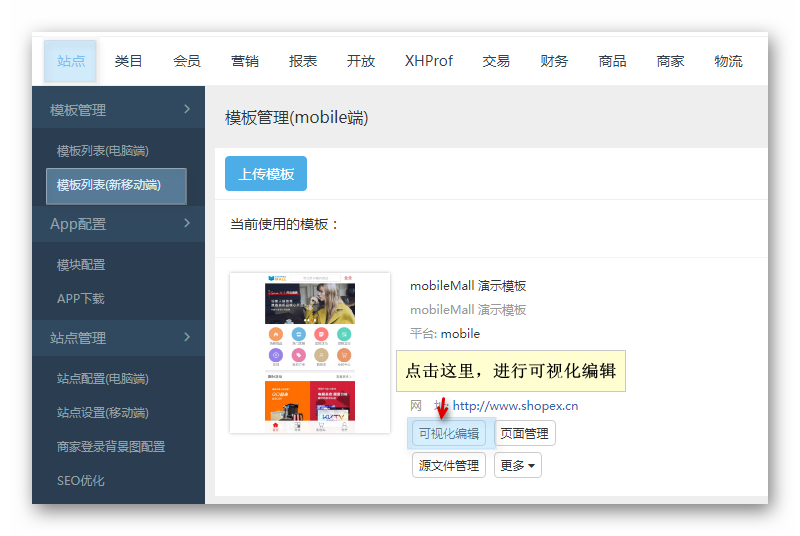
Task: Open 模板列表(电脑端) in the sidebar
Action: [x=103, y=151]
